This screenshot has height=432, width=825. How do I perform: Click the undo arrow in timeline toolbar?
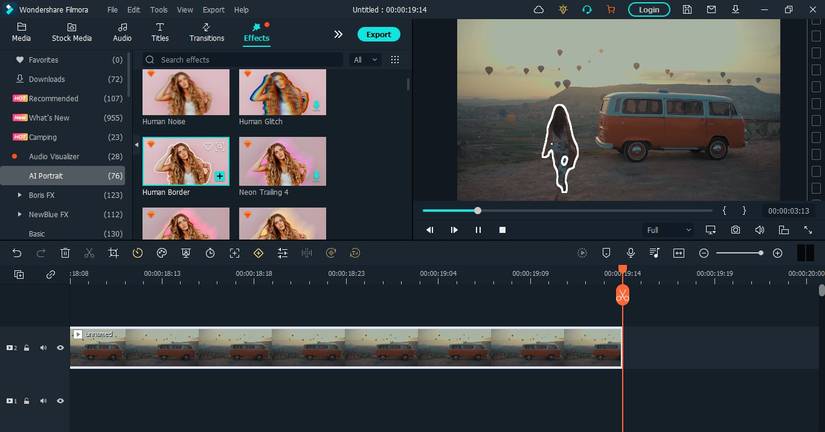[17, 253]
